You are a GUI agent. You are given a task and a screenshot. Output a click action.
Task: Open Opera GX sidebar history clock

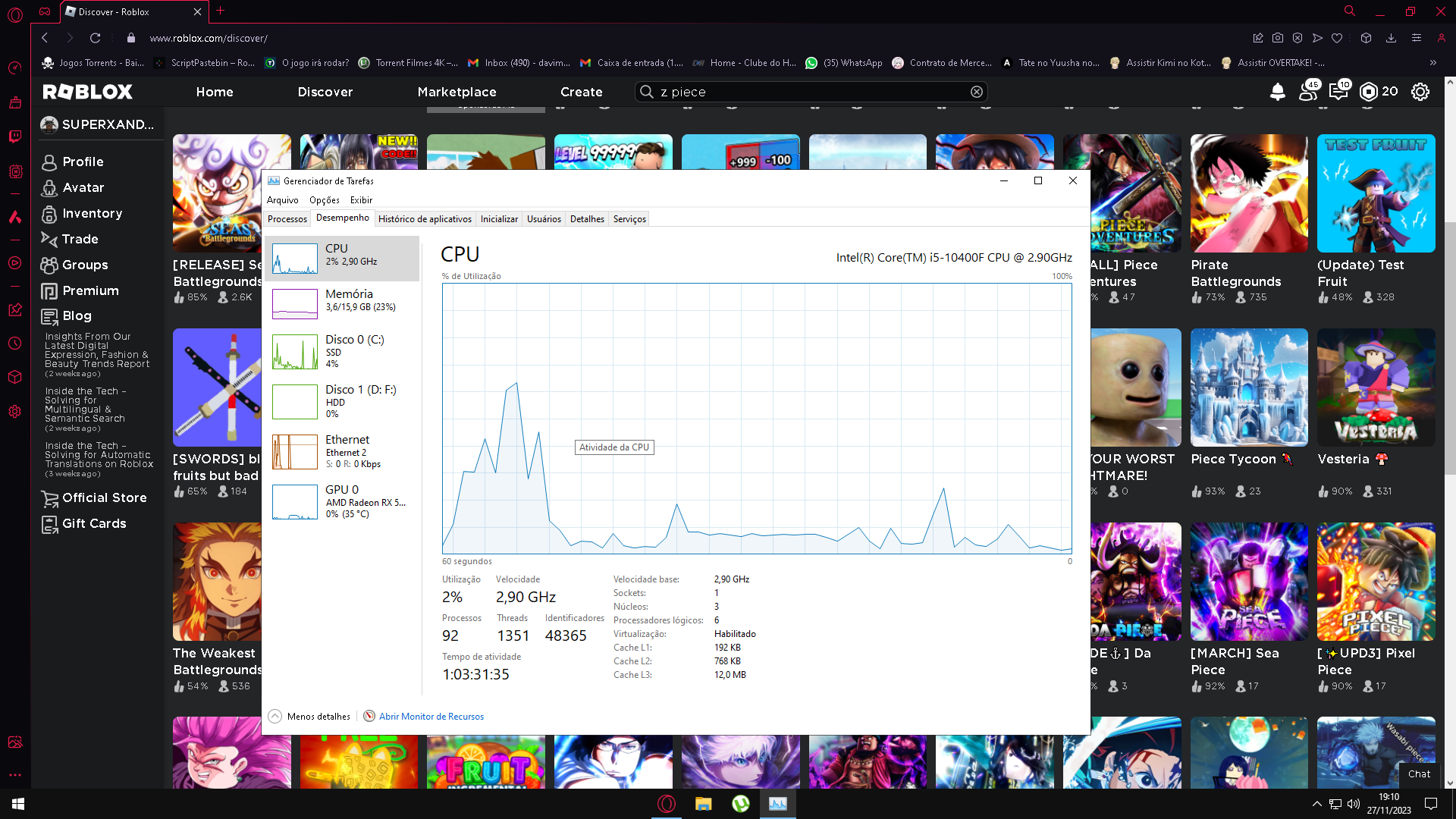click(14, 344)
